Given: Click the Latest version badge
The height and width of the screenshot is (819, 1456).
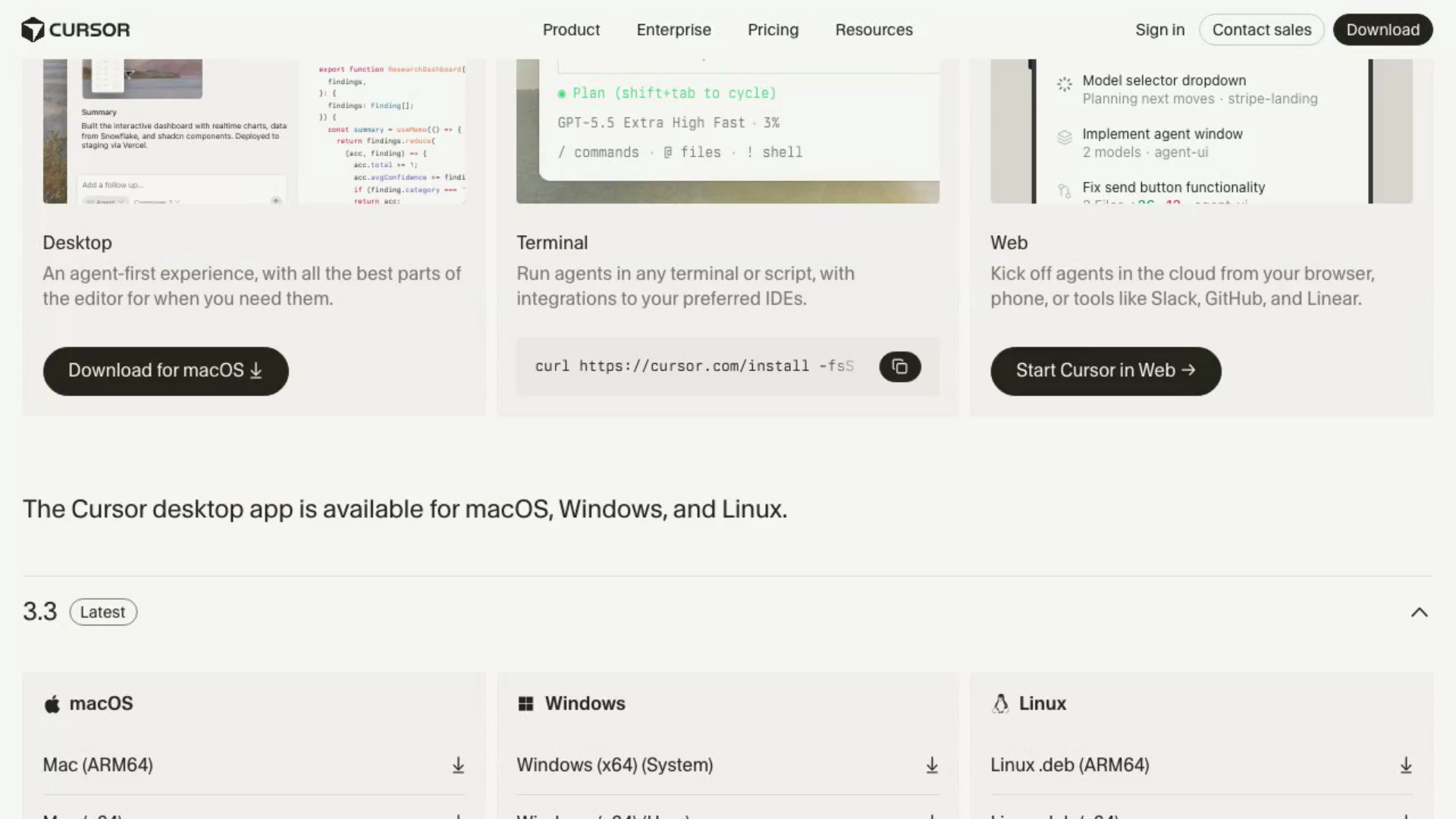Looking at the screenshot, I should click(103, 612).
